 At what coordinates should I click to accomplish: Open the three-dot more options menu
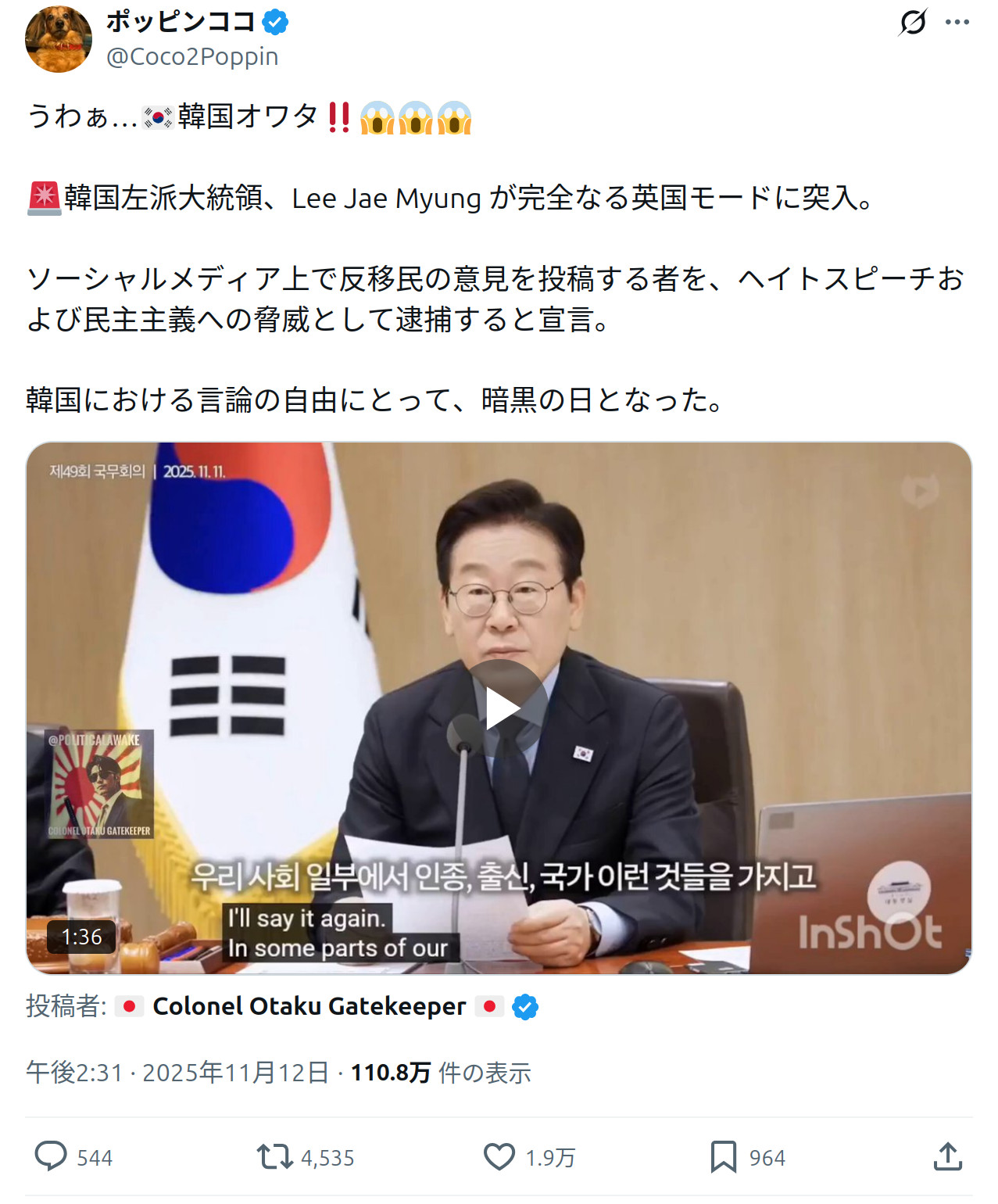(957, 22)
